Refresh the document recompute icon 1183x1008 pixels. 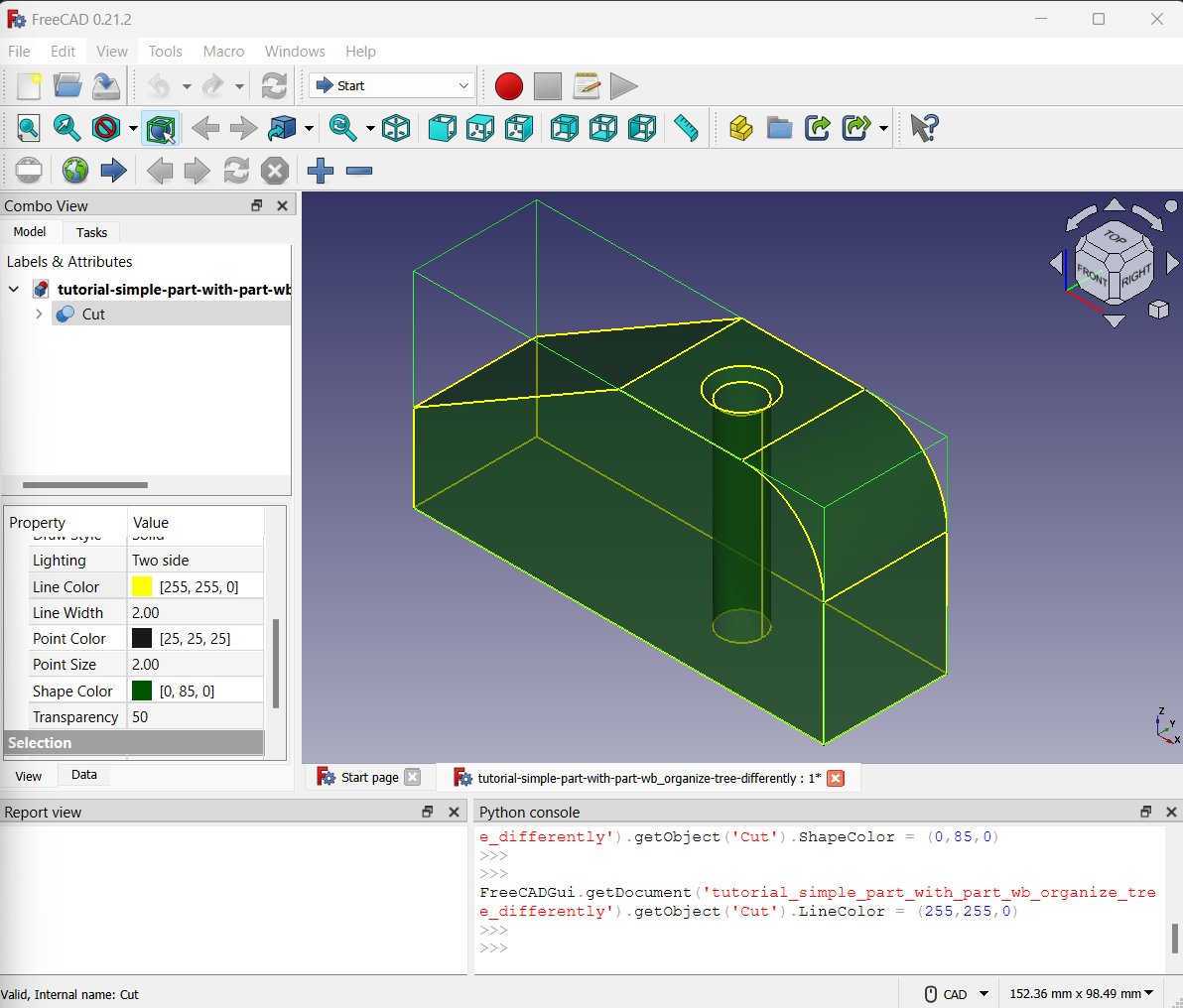[273, 86]
